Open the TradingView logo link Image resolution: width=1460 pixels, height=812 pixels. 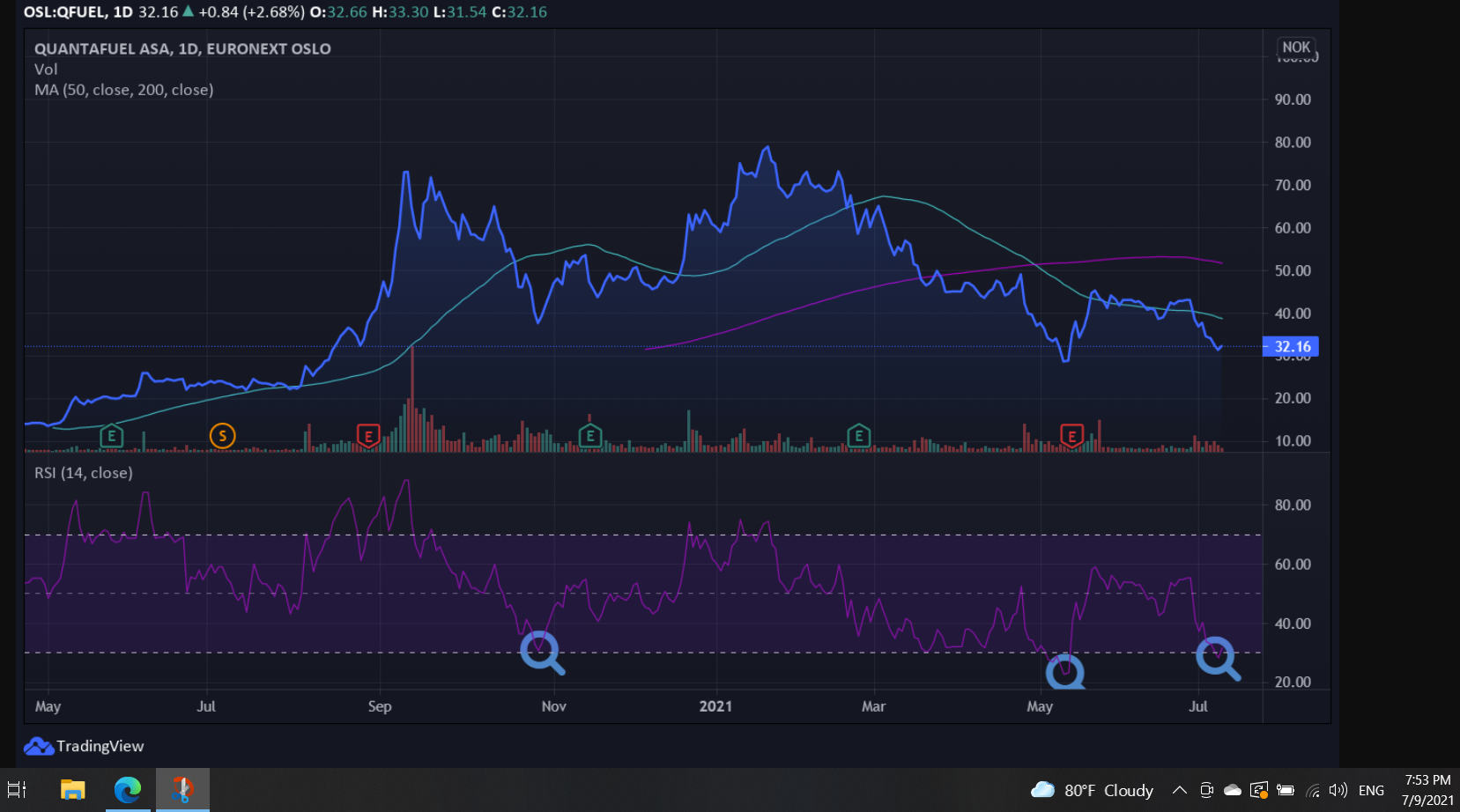[84, 746]
